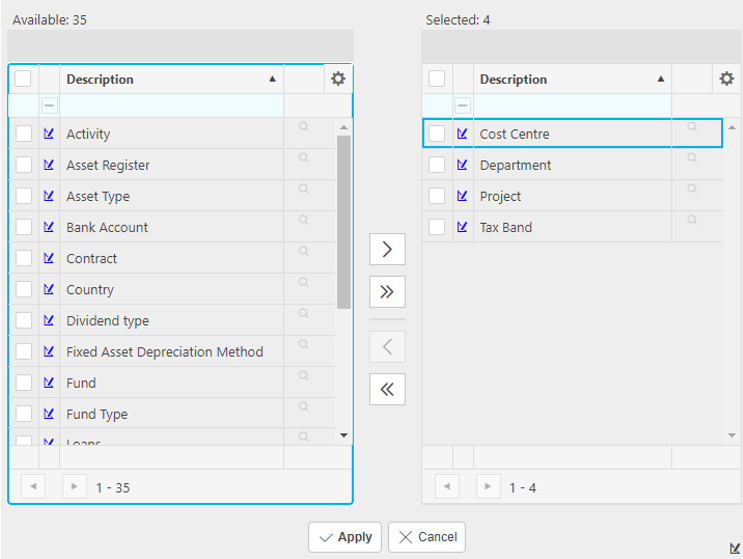Viewport: 743px width, 559px height.
Task: Check the Activity row checkbox
Action: point(24,134)
